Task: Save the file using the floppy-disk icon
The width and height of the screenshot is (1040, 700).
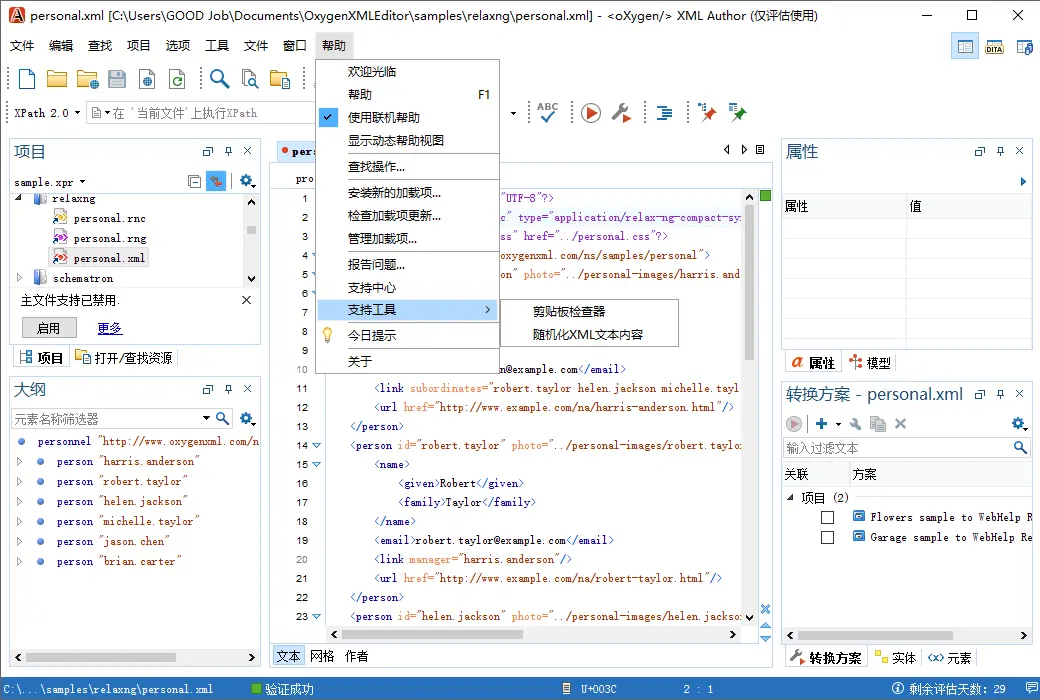Action: click(x=117, y=79)
